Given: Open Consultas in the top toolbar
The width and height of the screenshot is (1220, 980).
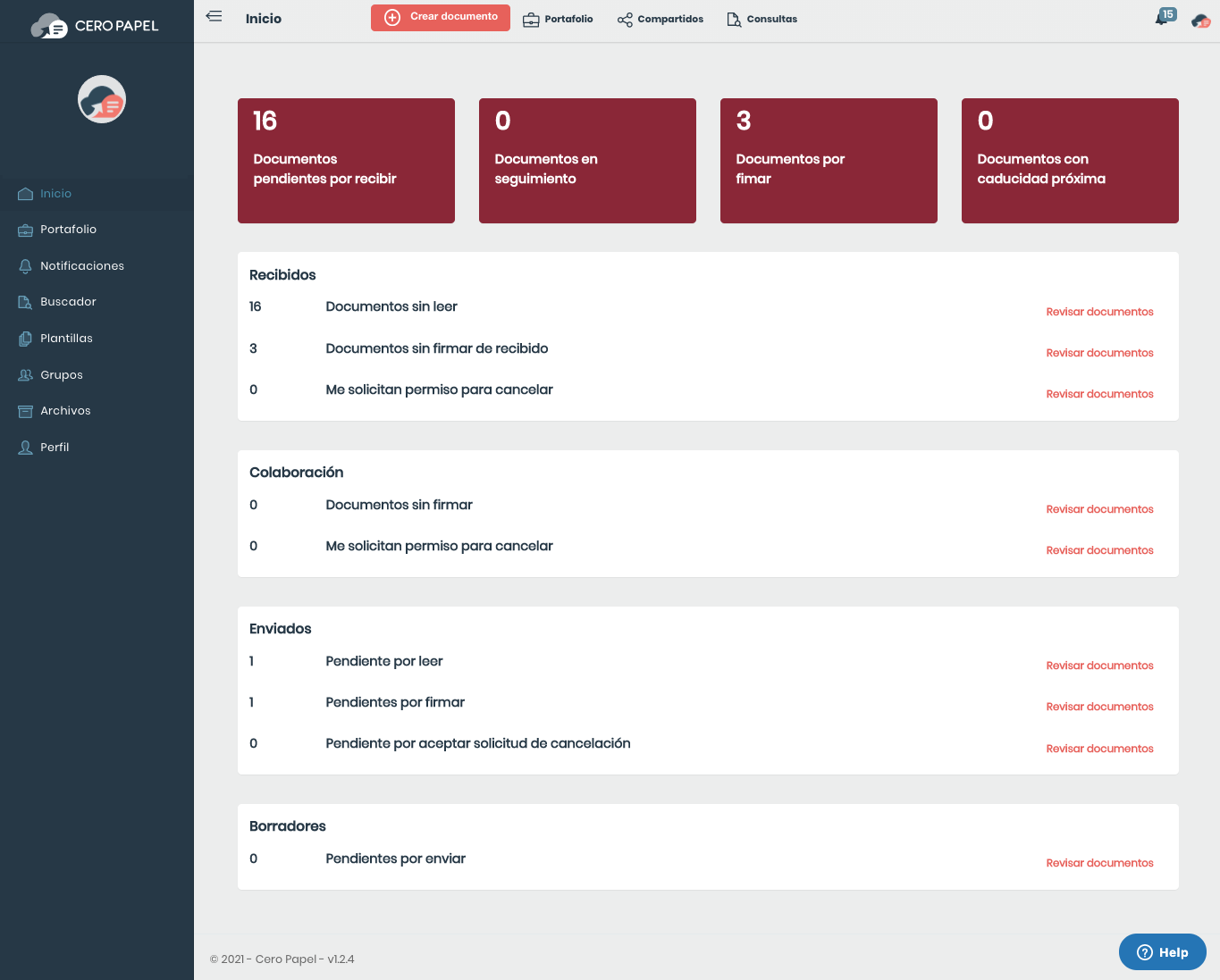Looking at the screenshot, I should pyautogui.click(x=761, y=18).
